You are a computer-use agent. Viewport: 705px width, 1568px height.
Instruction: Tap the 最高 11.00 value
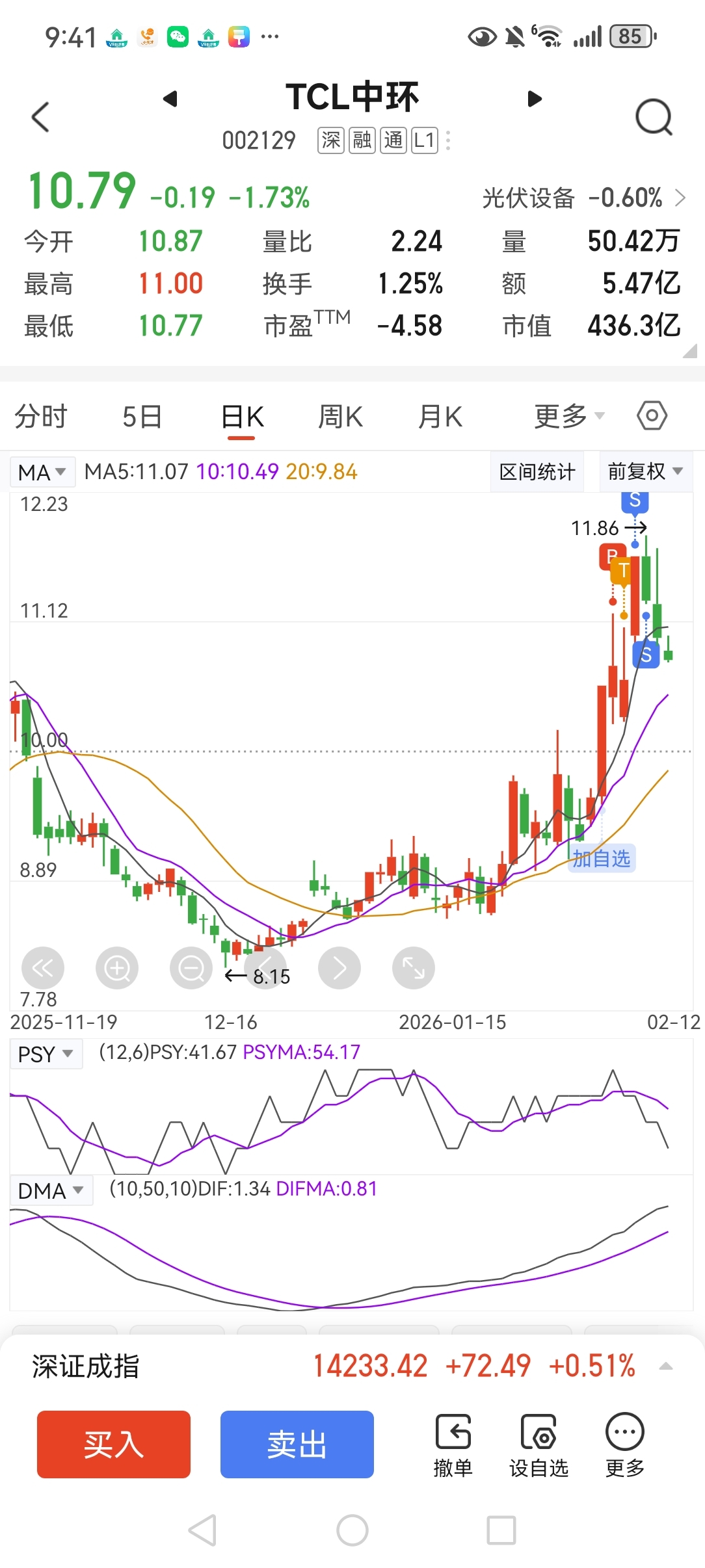170,283
